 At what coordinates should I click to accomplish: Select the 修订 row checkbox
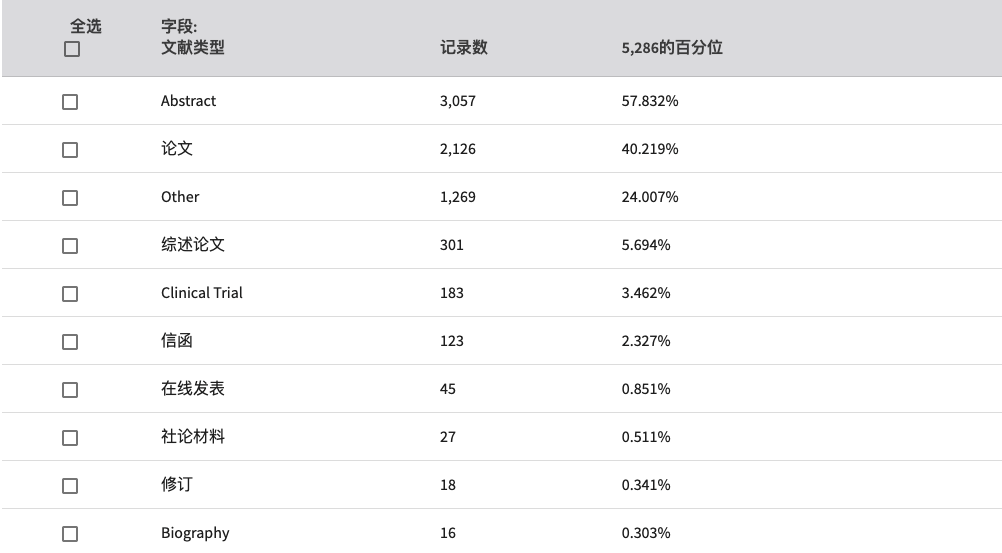point(70,486)
